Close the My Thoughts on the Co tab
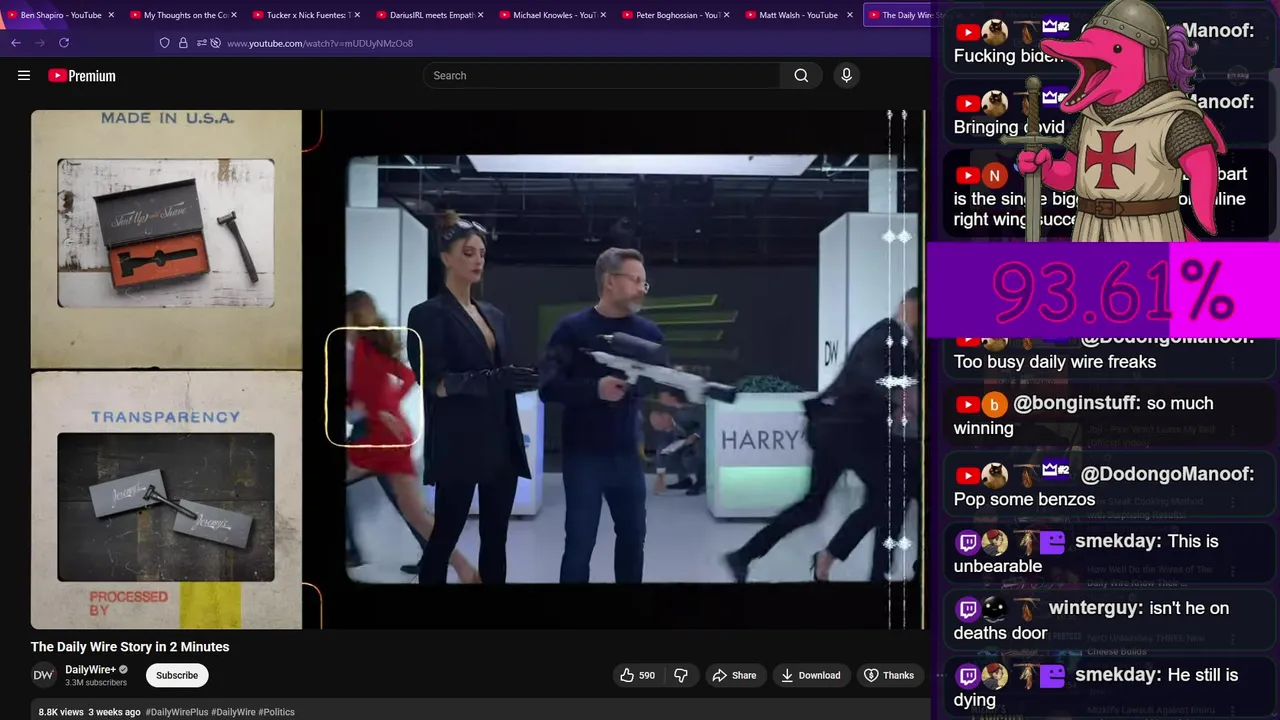The height and width of the screenshot is (720, 1280). point(234,15)
